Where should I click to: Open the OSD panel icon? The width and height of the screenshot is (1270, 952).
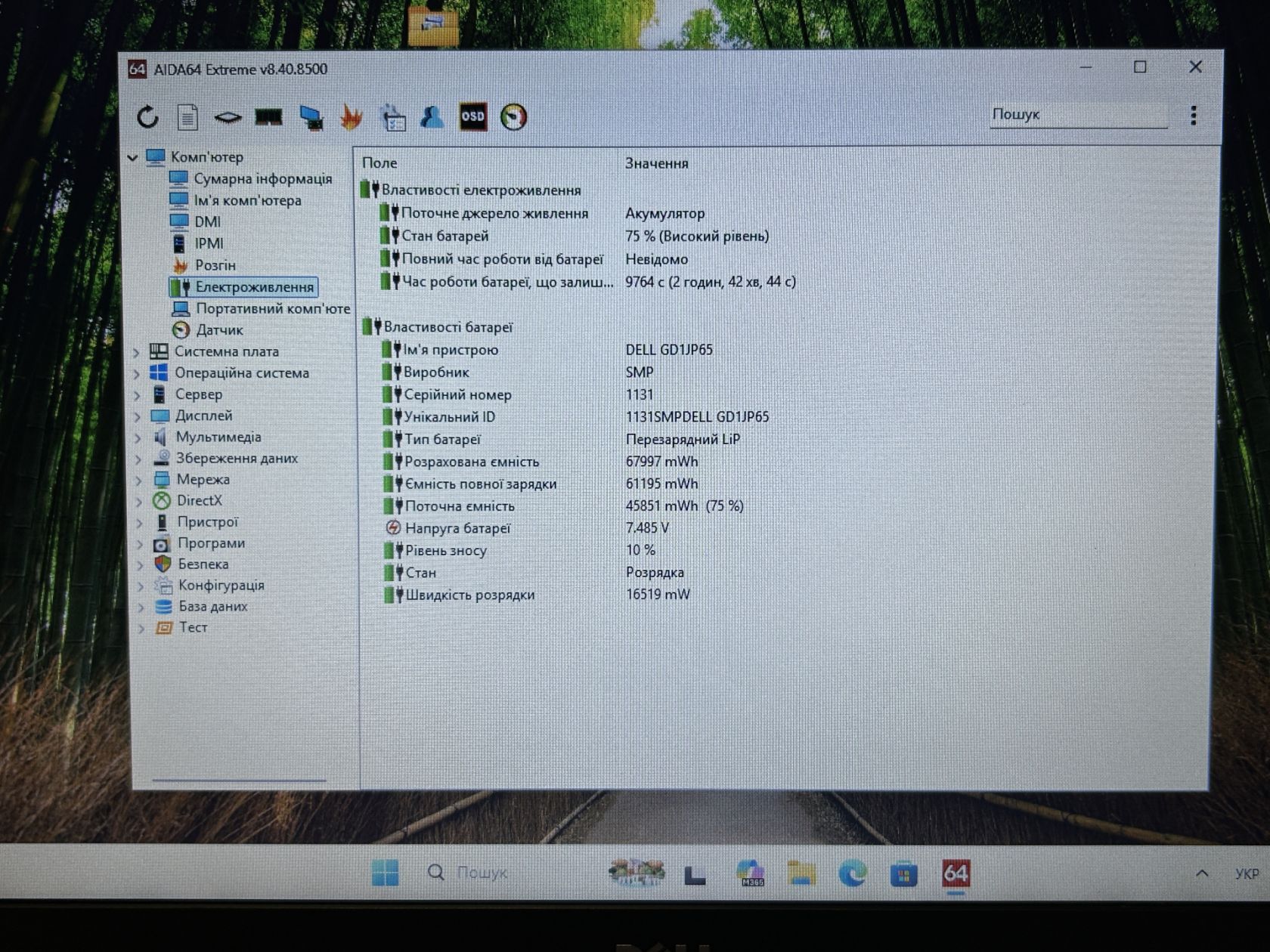pos(473,116)
